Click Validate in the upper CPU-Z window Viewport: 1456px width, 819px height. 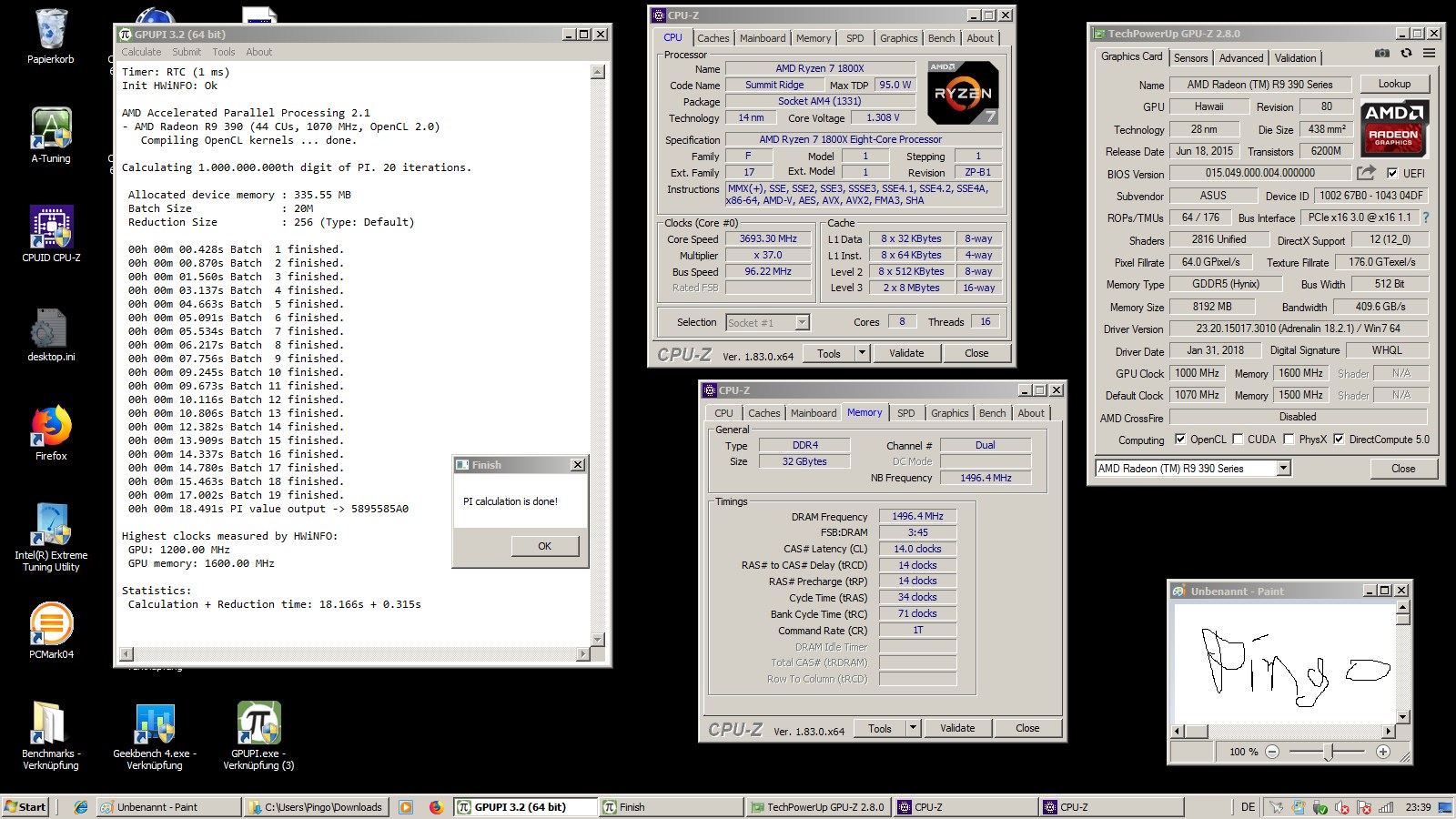(x=906, y=353)
